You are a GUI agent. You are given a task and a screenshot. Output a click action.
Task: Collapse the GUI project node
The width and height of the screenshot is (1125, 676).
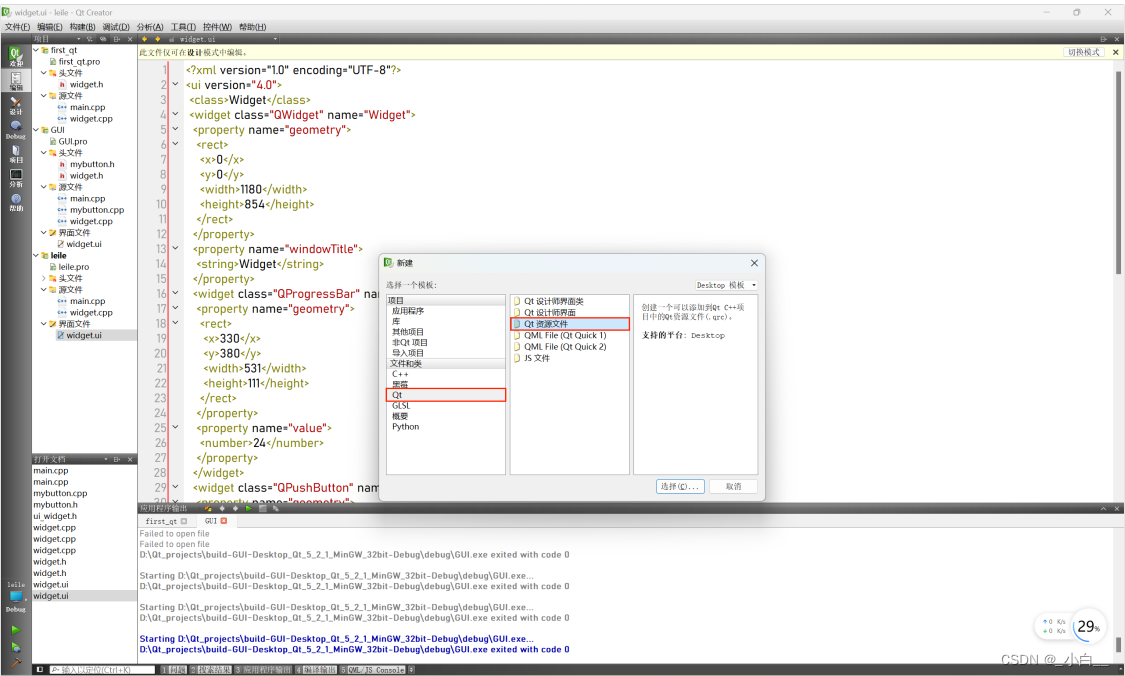click(36, 130)
